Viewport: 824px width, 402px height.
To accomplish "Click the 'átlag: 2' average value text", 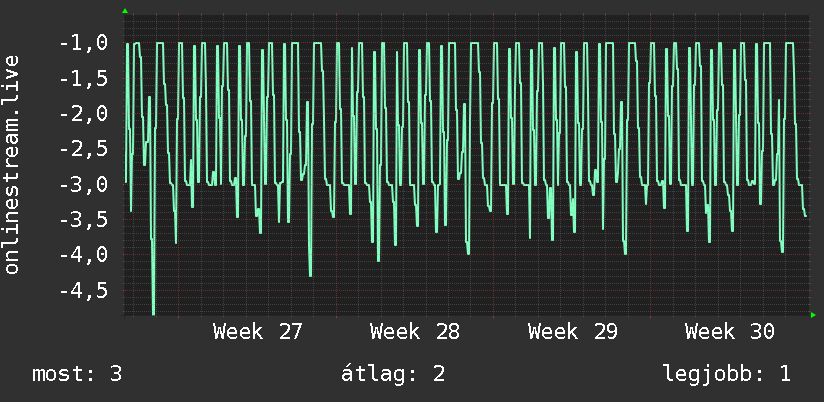I will (x=393, y=374).
